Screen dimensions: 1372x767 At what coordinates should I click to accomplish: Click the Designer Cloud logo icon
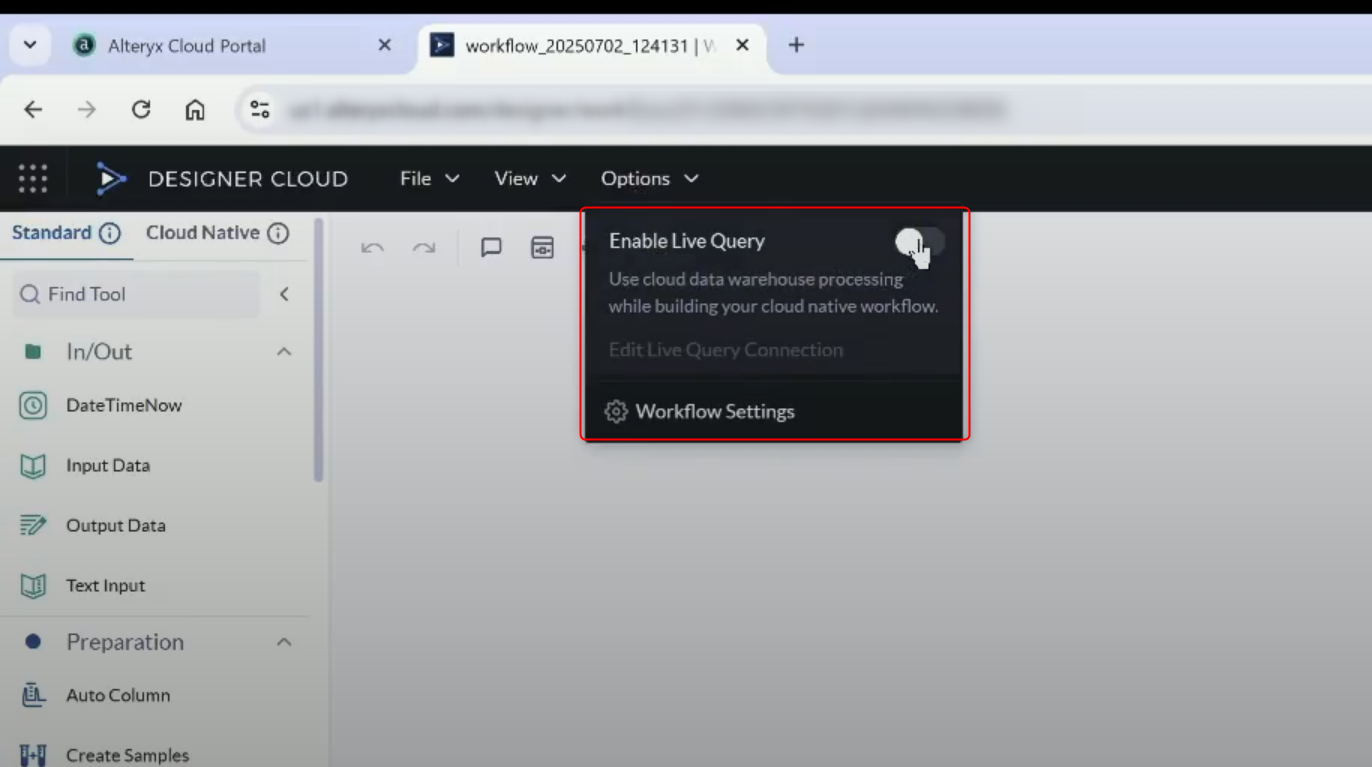[x=111, y=179]
